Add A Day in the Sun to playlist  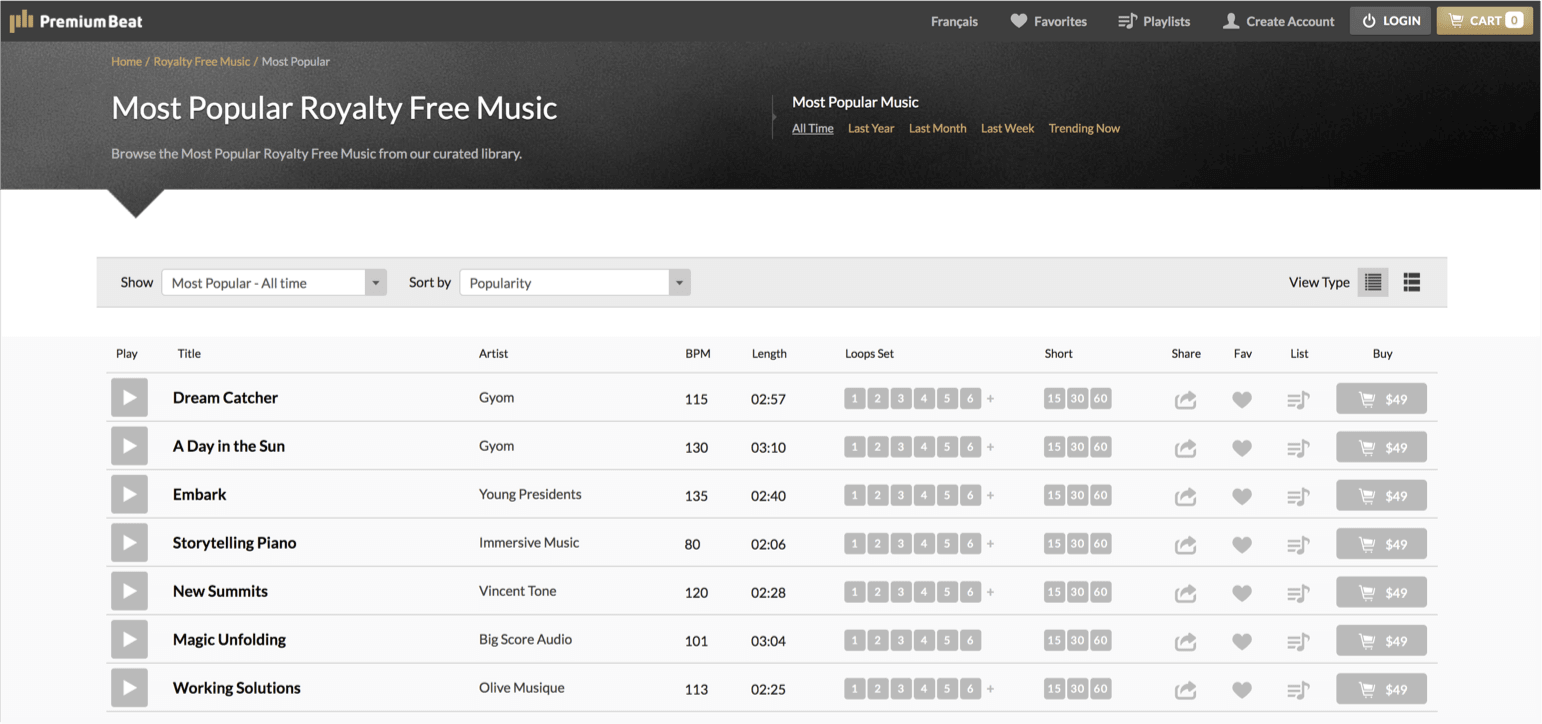click(x=1298, y=447)
